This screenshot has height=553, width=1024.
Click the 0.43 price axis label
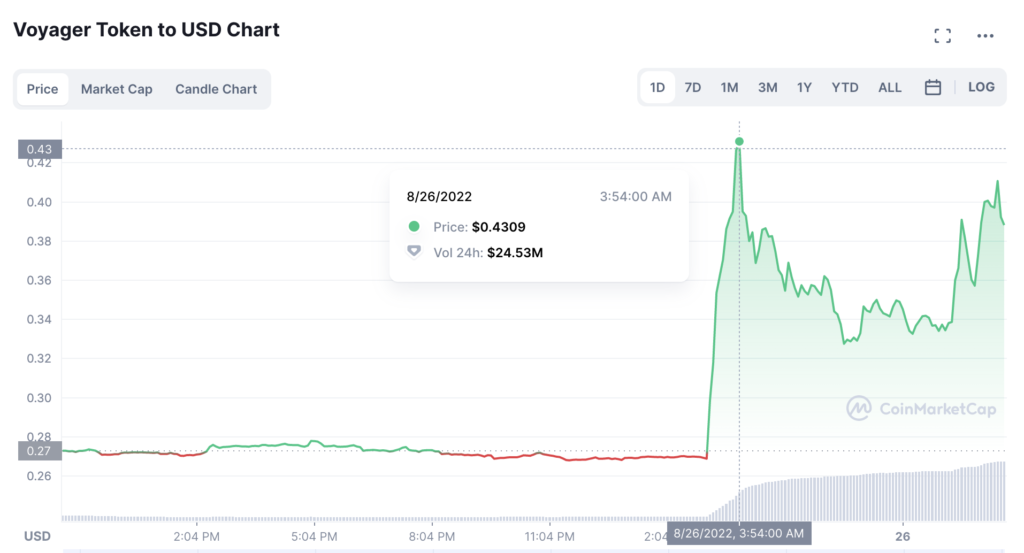pyautogui.click(x=40, y=149)
